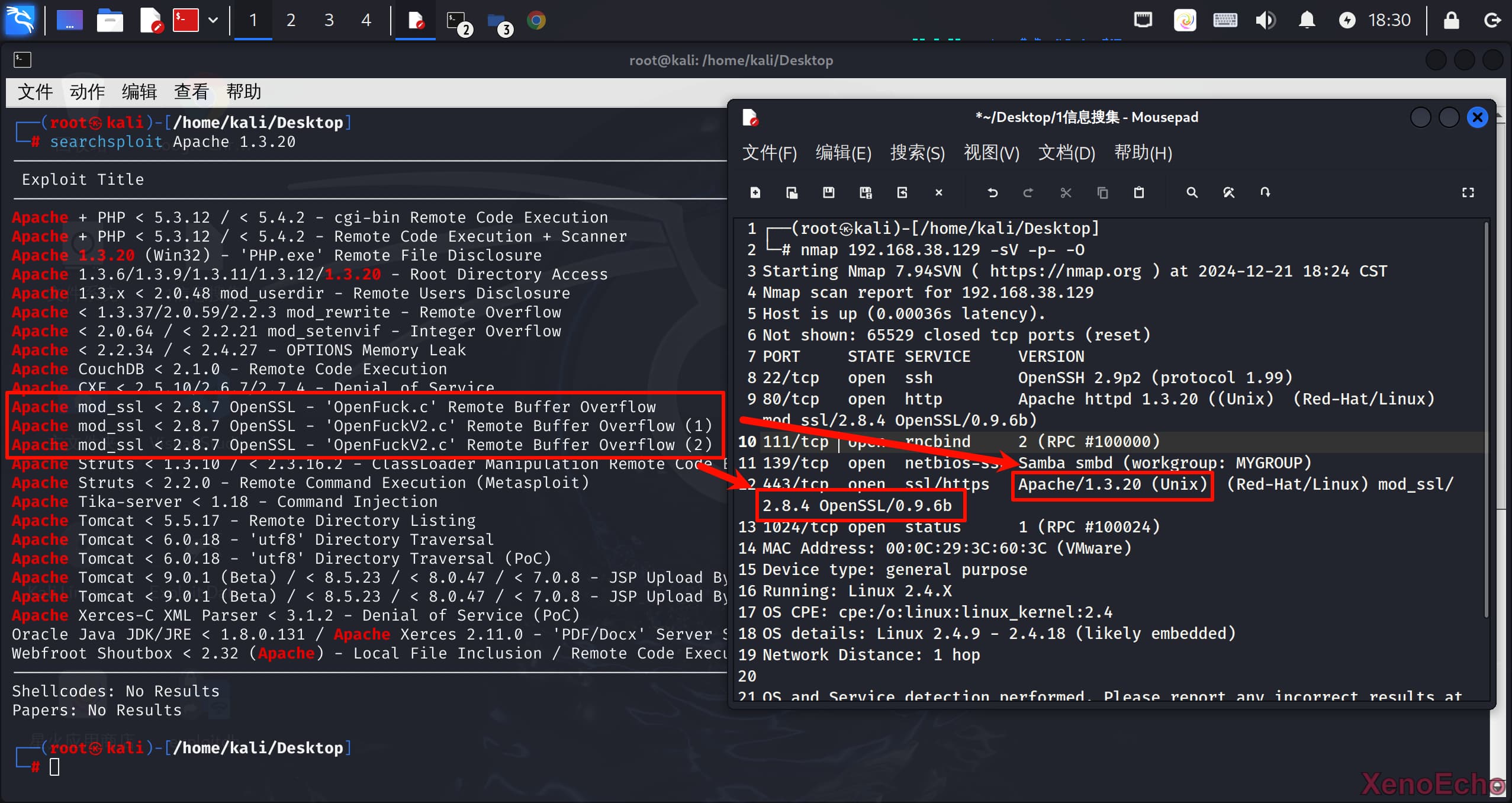This screenshot has height=803, width=1512.
Task: Open the volume control in system tray
Action: click(x=1265, y=21)
